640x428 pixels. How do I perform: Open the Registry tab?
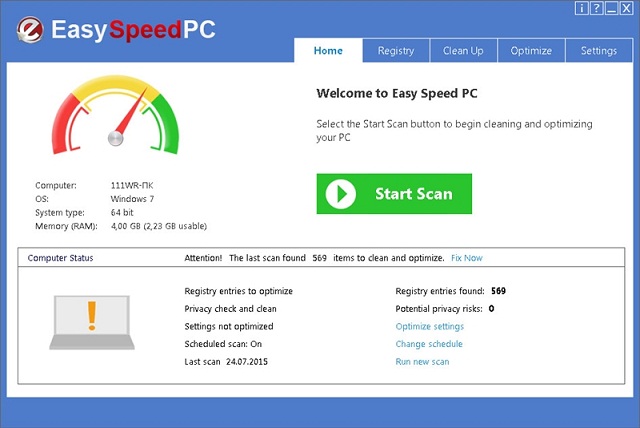coord(396,51)
